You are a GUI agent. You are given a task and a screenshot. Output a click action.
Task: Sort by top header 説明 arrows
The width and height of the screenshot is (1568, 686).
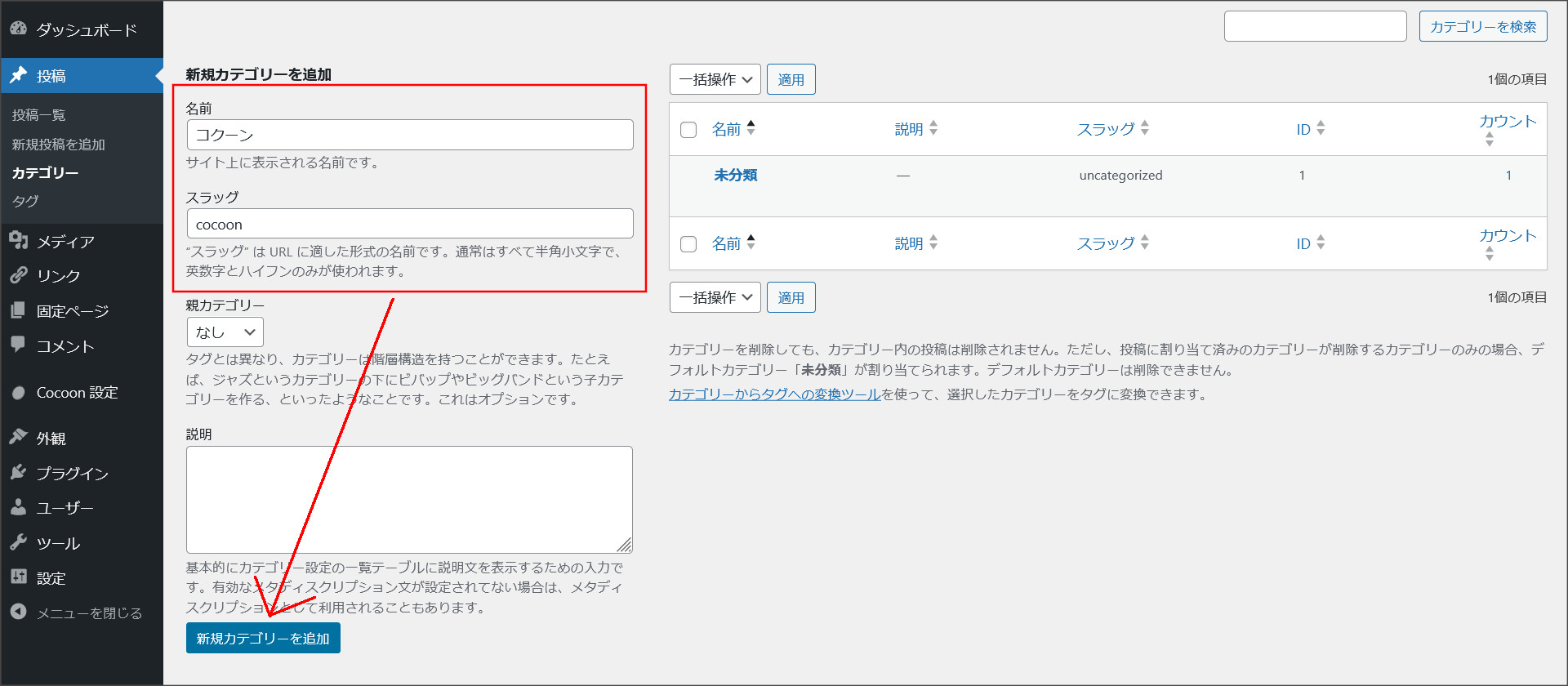(x=933, y=128)
